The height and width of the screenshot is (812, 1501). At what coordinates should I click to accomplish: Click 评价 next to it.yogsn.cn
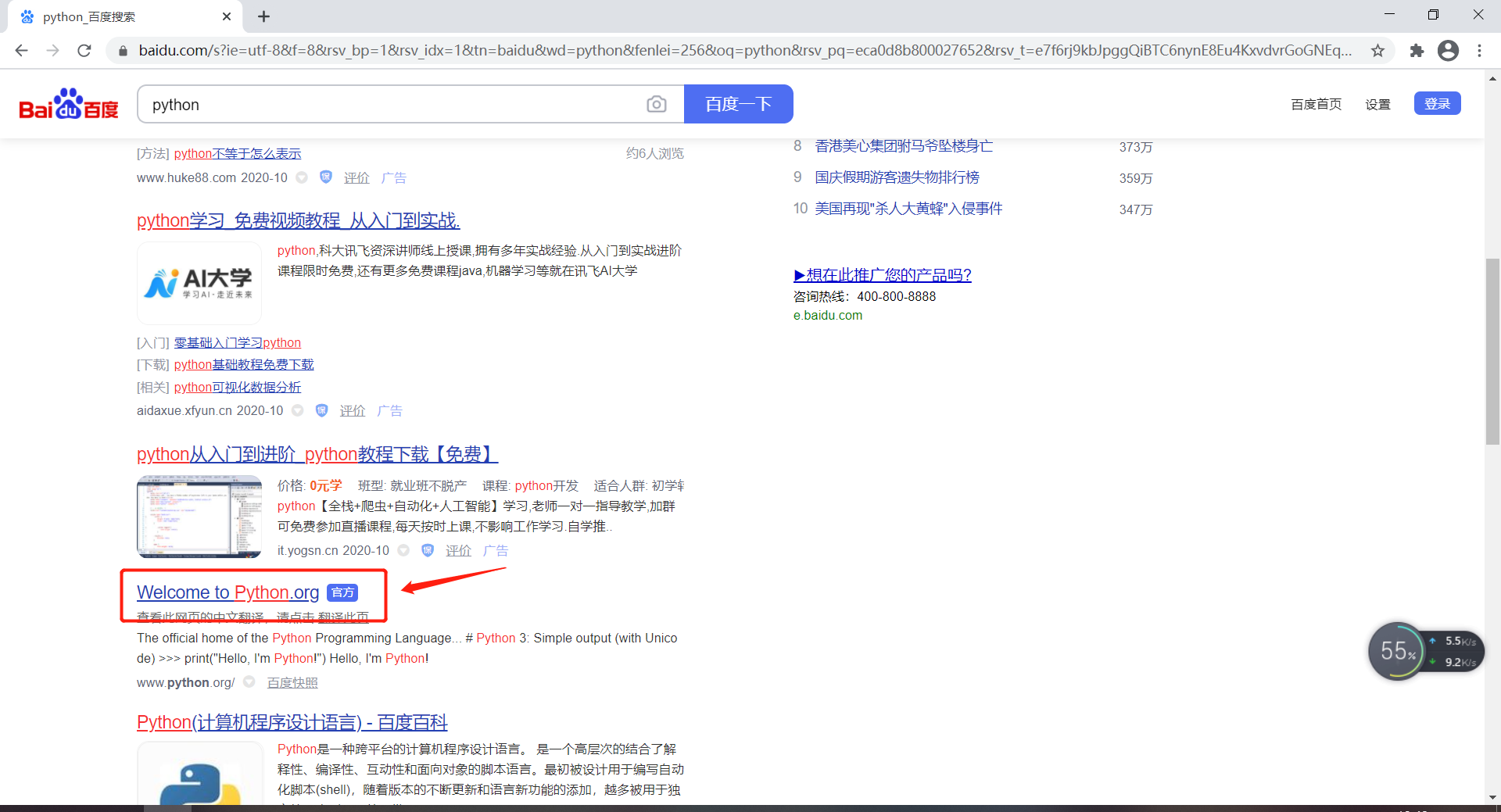[459, 550]
